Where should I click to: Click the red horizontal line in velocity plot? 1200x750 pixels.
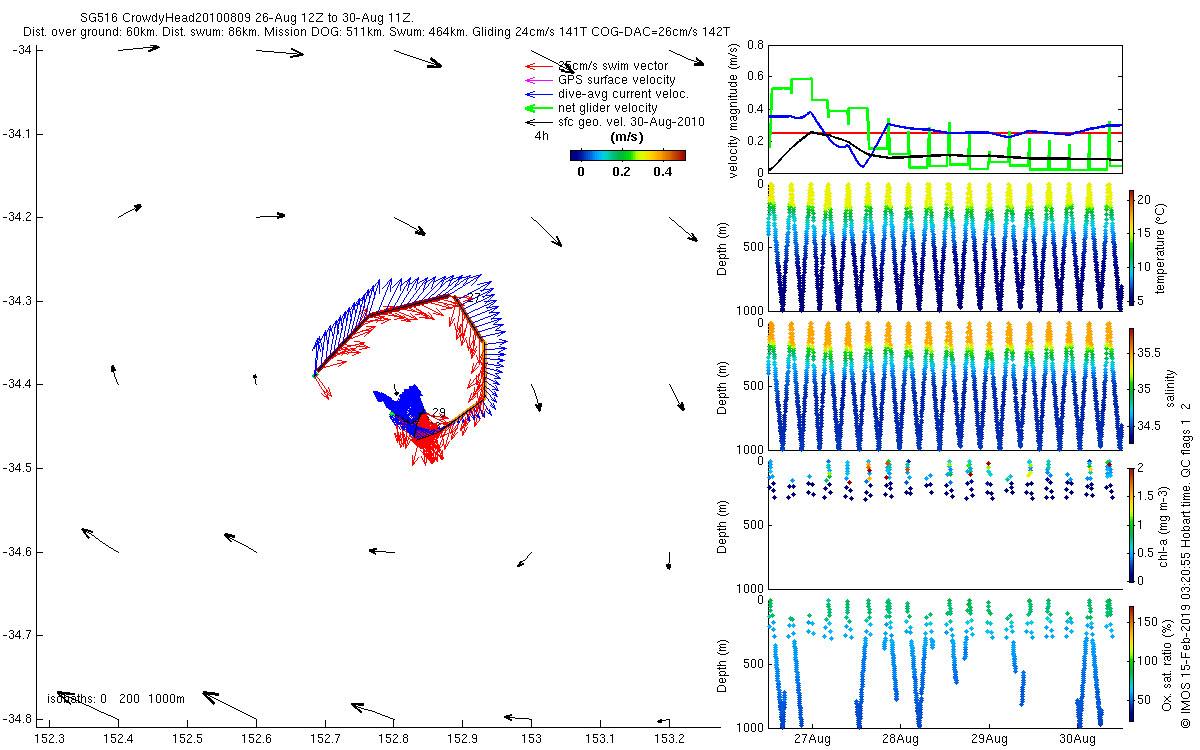(945, 132)
